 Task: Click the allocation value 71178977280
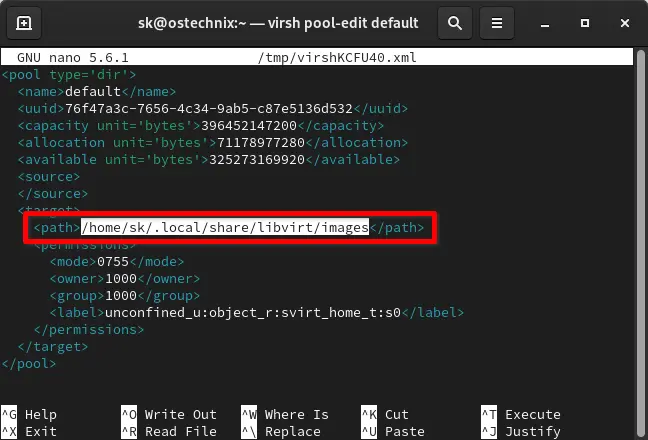coord(261,143)
